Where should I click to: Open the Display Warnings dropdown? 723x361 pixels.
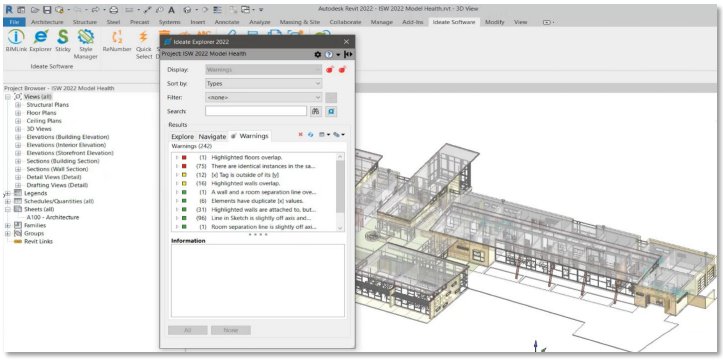click(x=264, y=70)
